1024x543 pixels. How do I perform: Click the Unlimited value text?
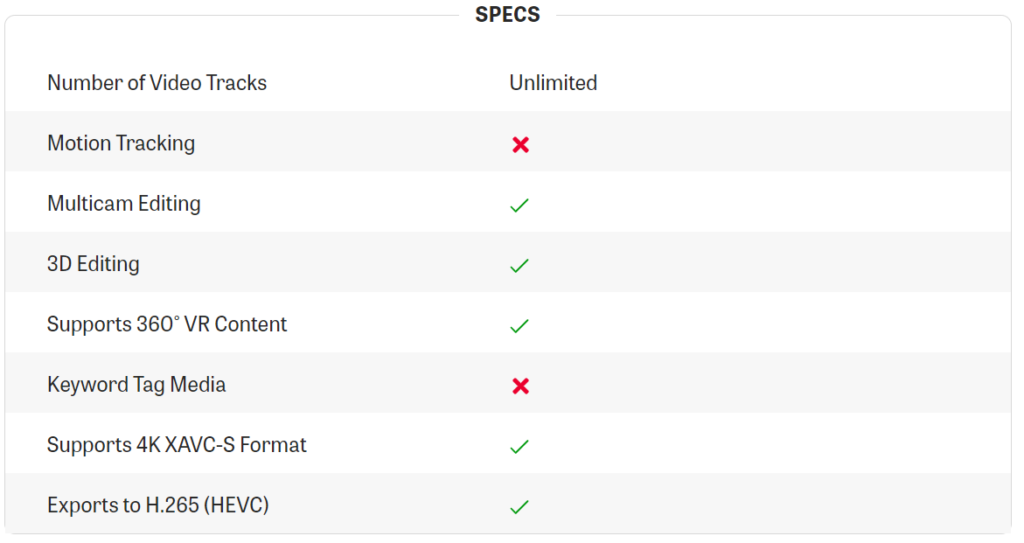coord(553,83)
